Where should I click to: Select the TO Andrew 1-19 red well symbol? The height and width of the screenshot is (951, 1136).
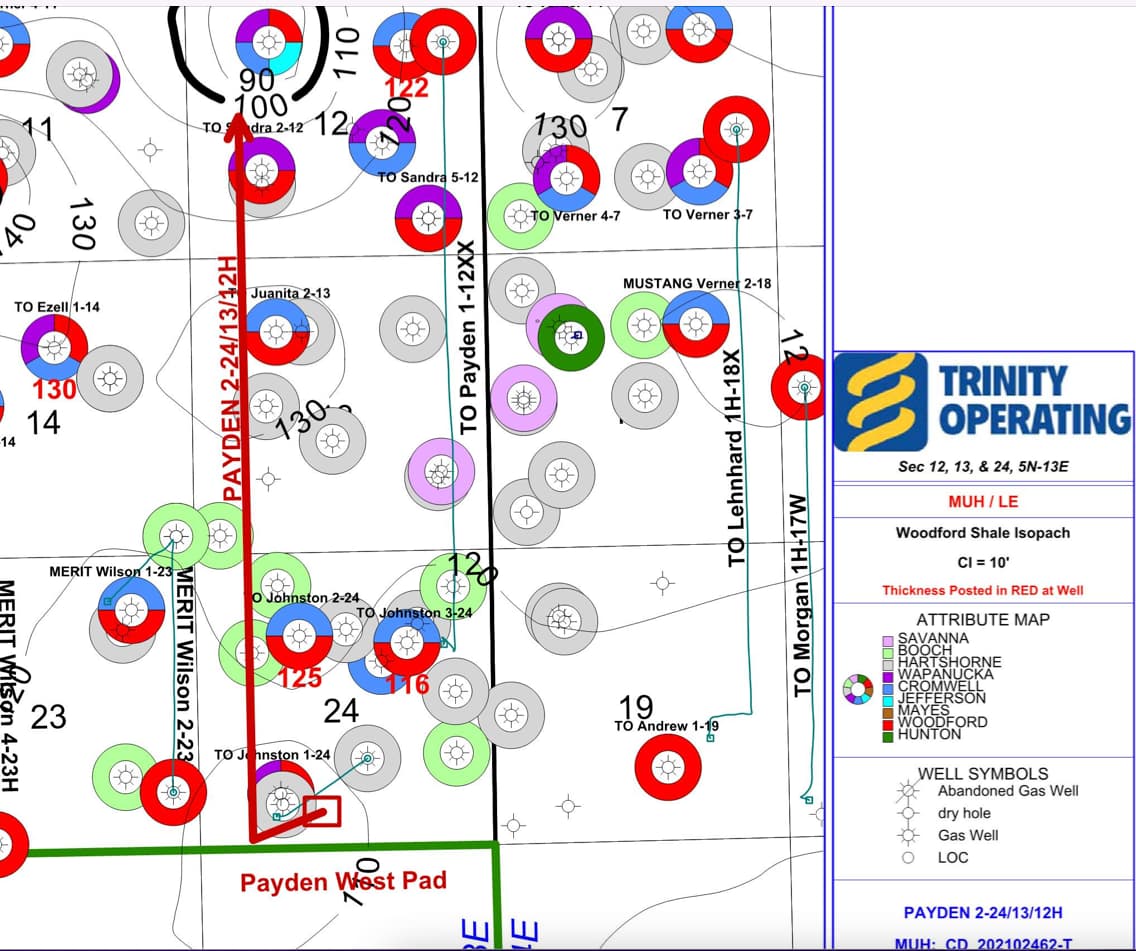pos(667,767)
